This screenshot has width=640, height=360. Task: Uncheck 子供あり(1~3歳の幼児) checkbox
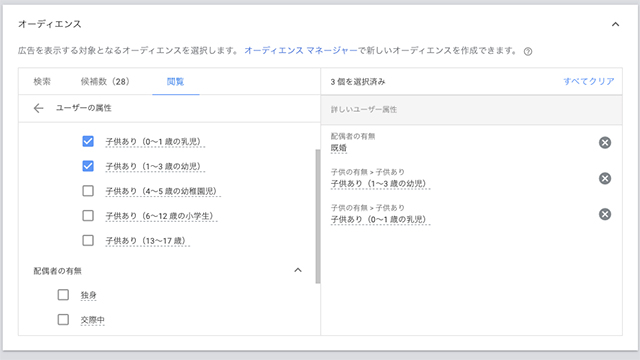(x=88, y=166)
